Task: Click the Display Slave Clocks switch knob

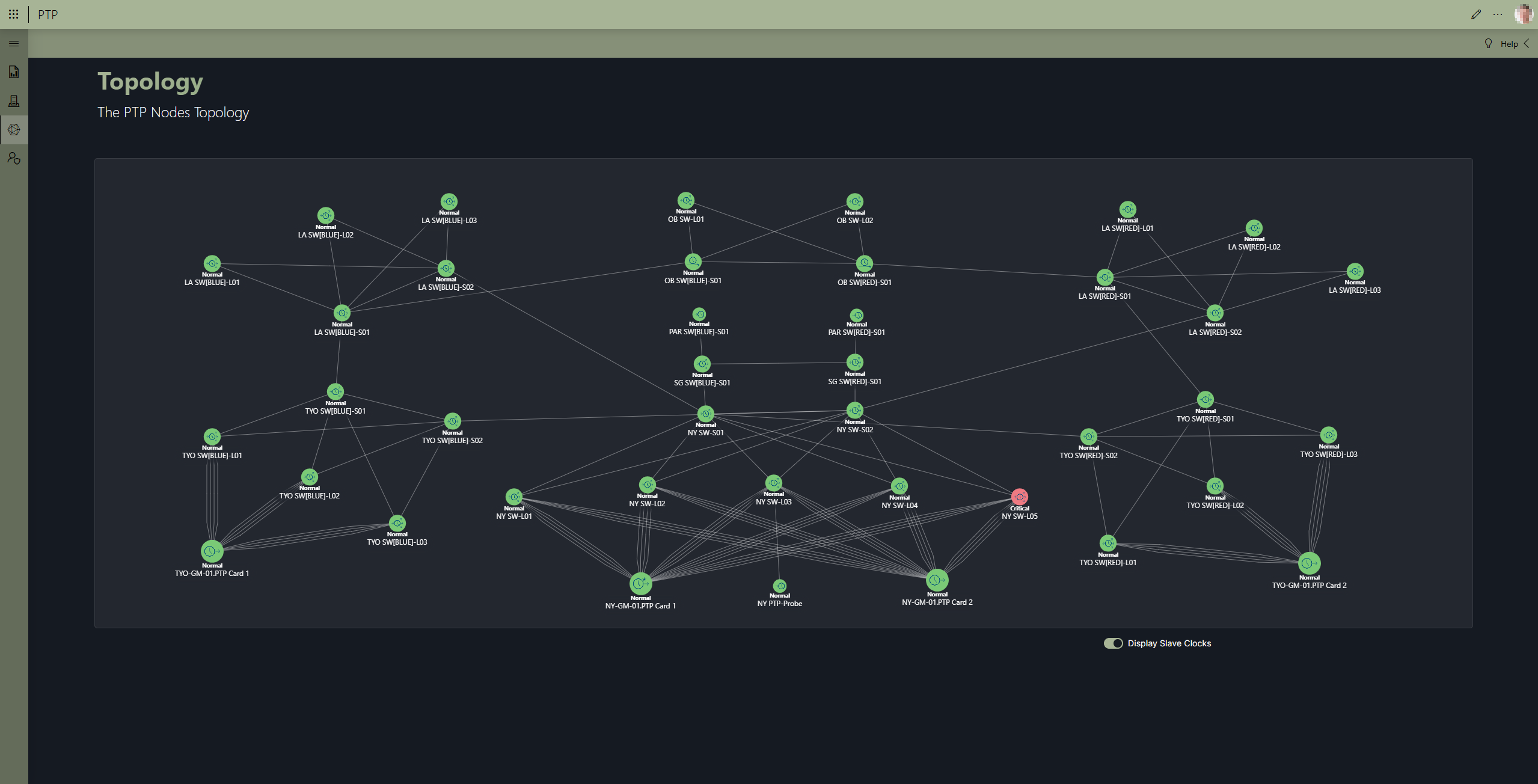Action: 1117,643
